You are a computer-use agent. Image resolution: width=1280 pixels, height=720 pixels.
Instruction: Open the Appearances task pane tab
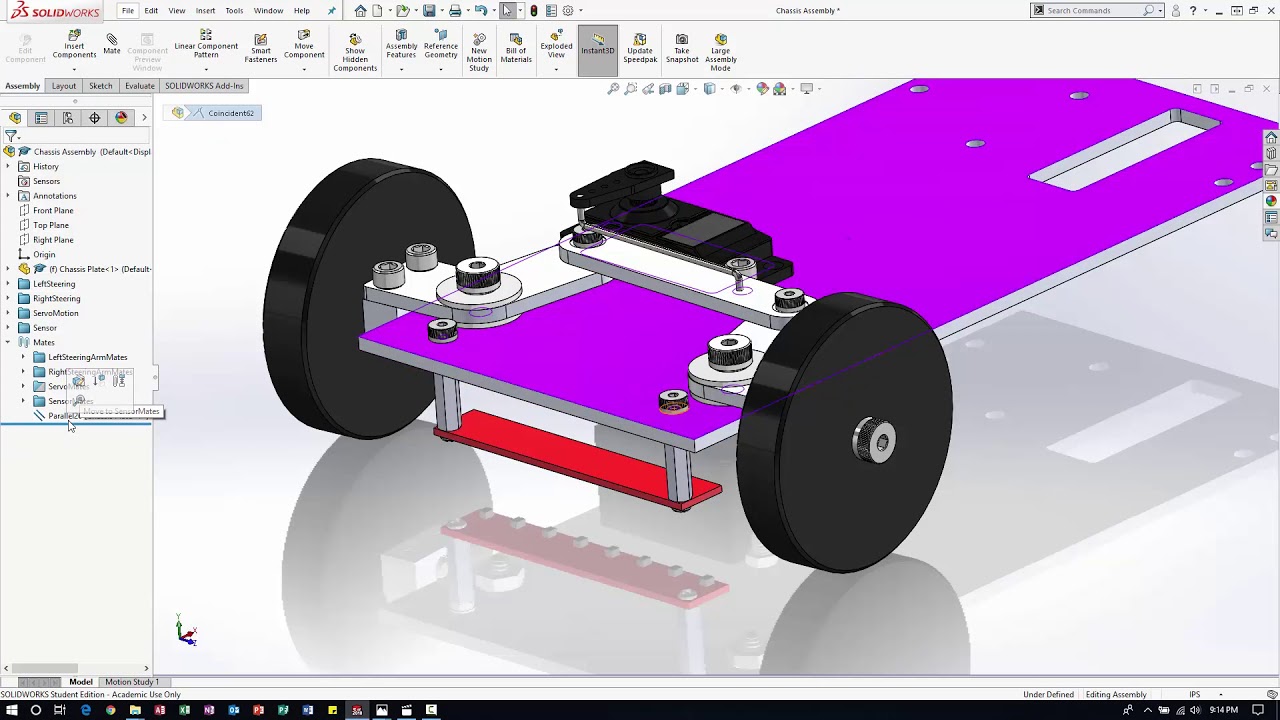coord(1271,201)
